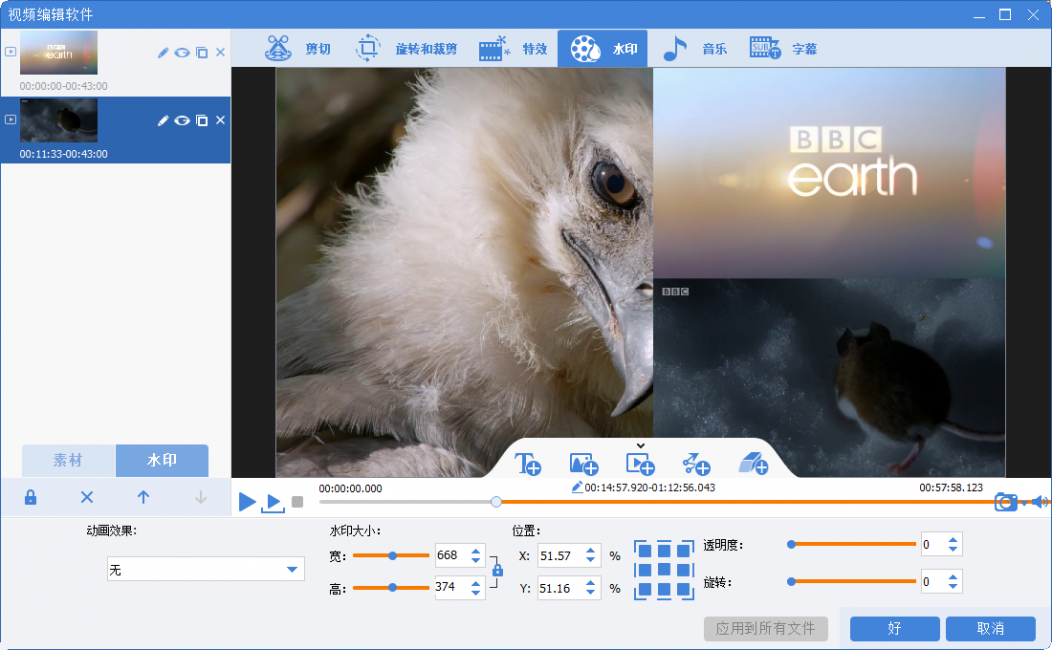Edit the selected mouse clip with pencil icon

(x=162, y=121)
